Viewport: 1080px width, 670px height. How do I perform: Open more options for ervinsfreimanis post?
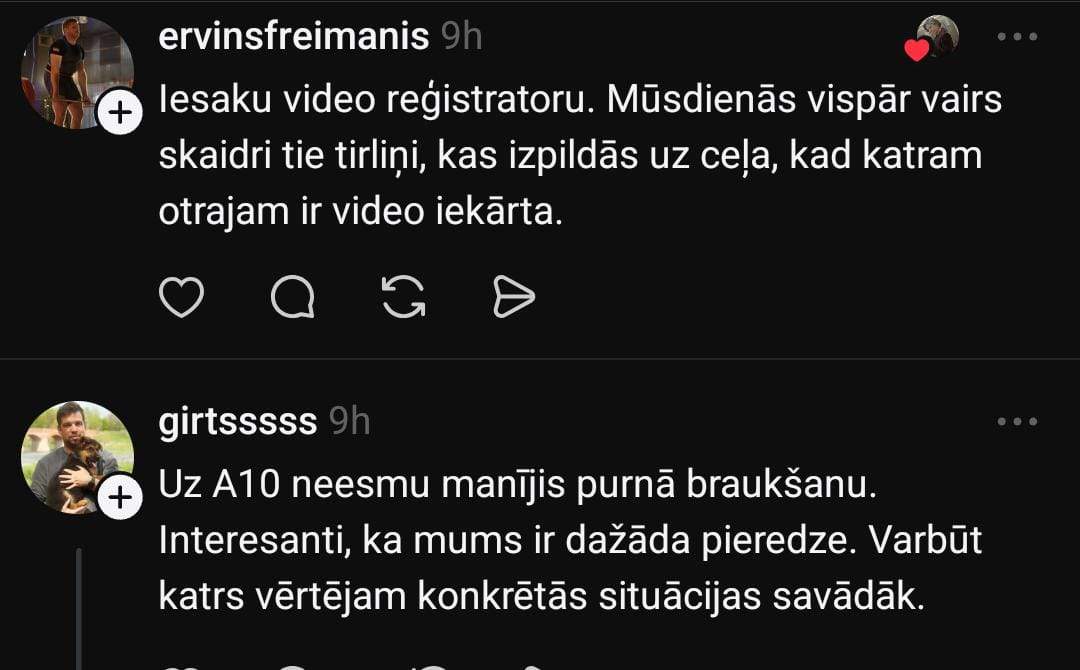[1018, 37]
